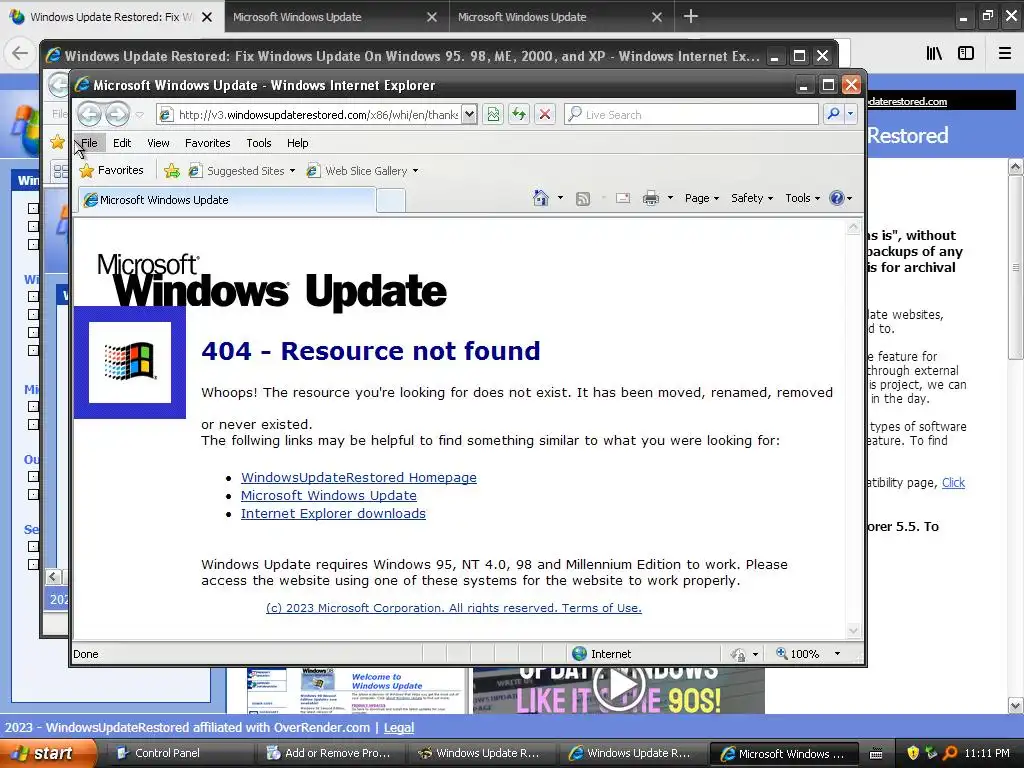Click the Legal link in the page footer

(398, 728)
